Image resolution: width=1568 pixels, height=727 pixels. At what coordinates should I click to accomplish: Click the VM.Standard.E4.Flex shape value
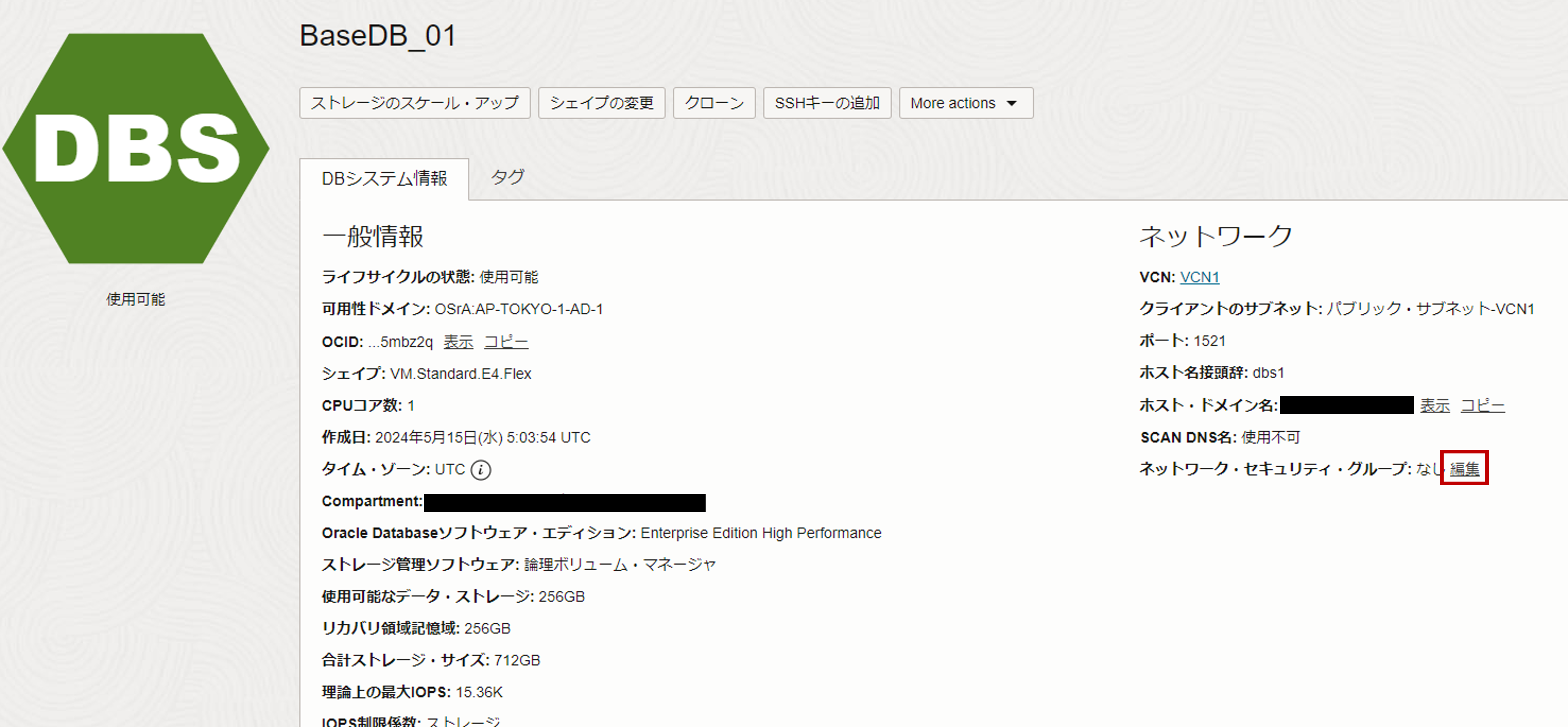pyautogui.click(x=461, y=374)
